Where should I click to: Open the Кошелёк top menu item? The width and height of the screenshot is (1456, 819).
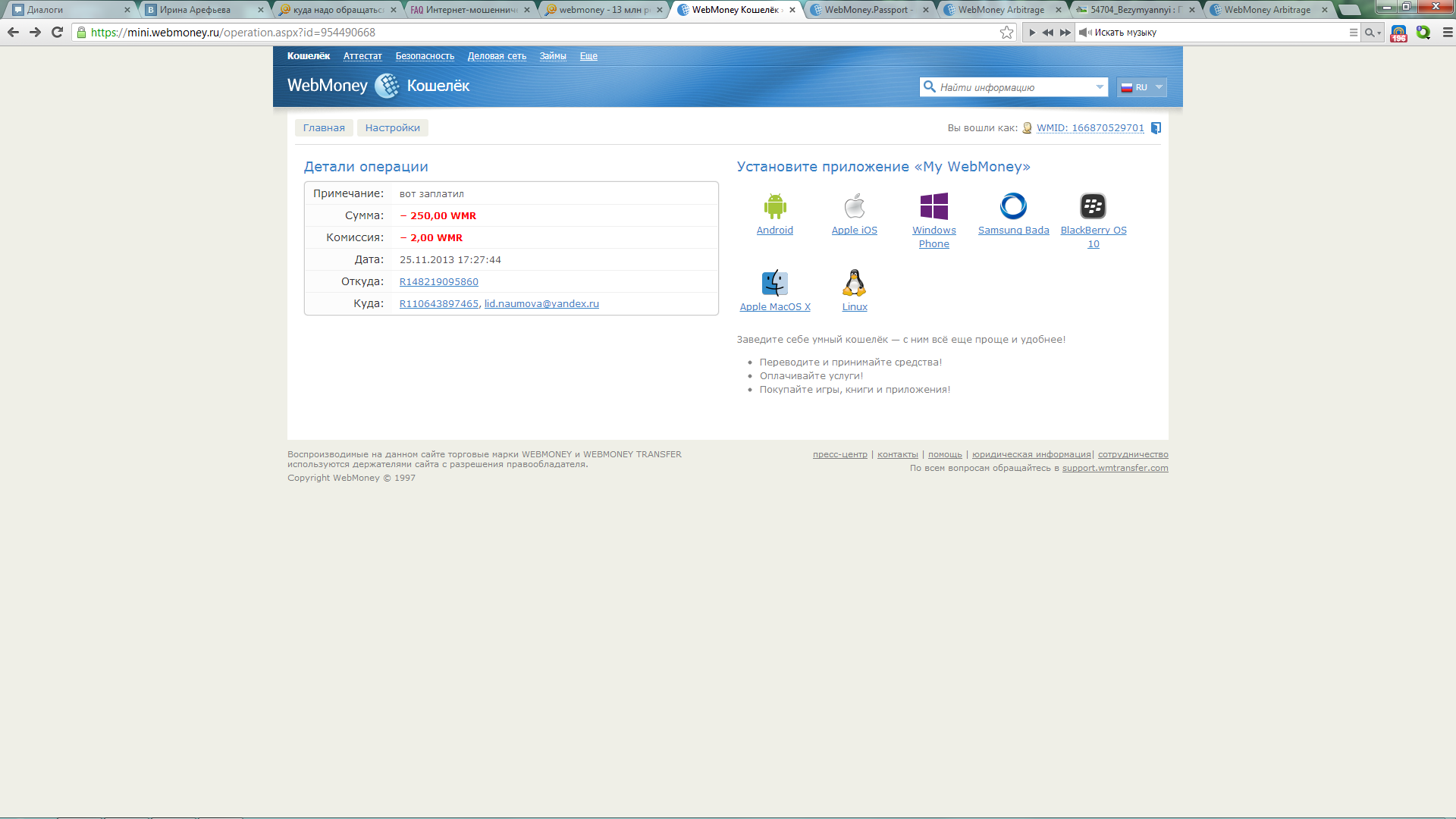(x=309, y=56)
